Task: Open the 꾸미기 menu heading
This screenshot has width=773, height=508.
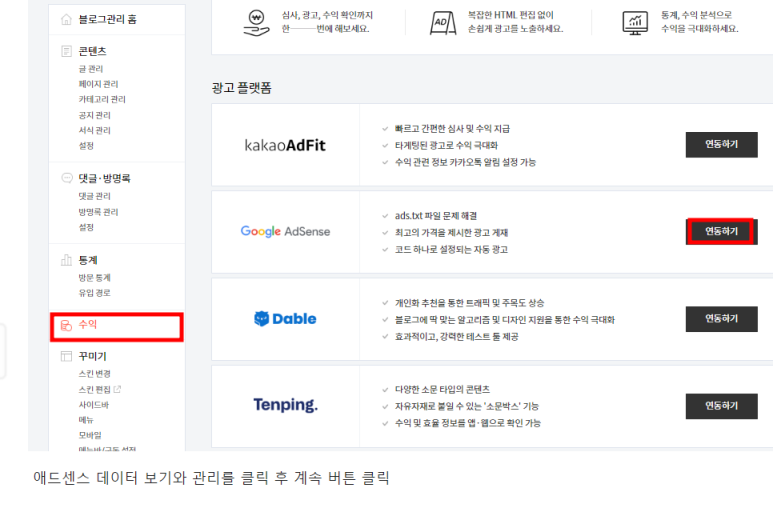Action: (92, 356)
